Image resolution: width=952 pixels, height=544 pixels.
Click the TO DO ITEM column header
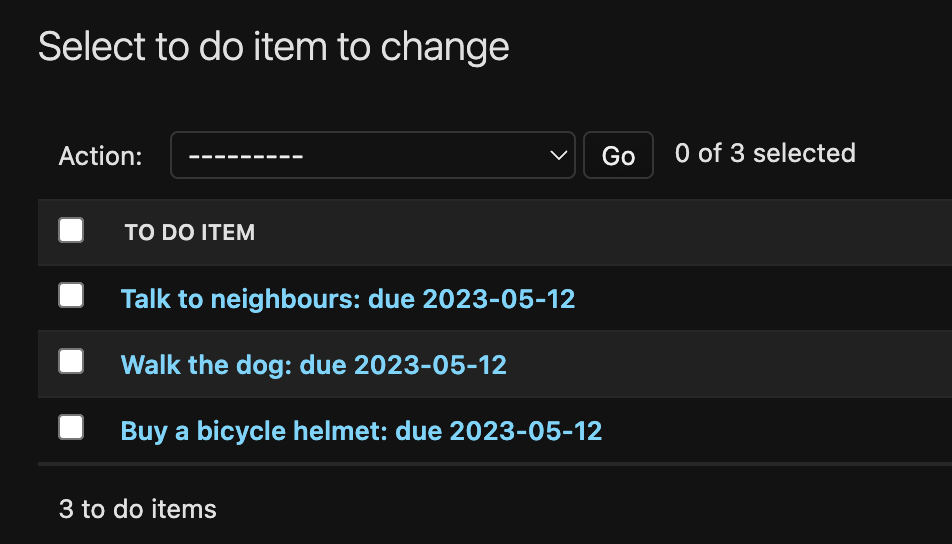[x=190, y=233]
